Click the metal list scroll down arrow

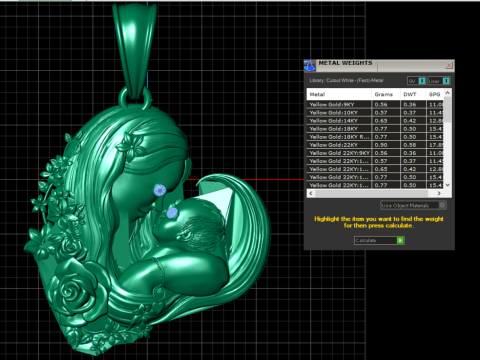[x=448, y=185]
